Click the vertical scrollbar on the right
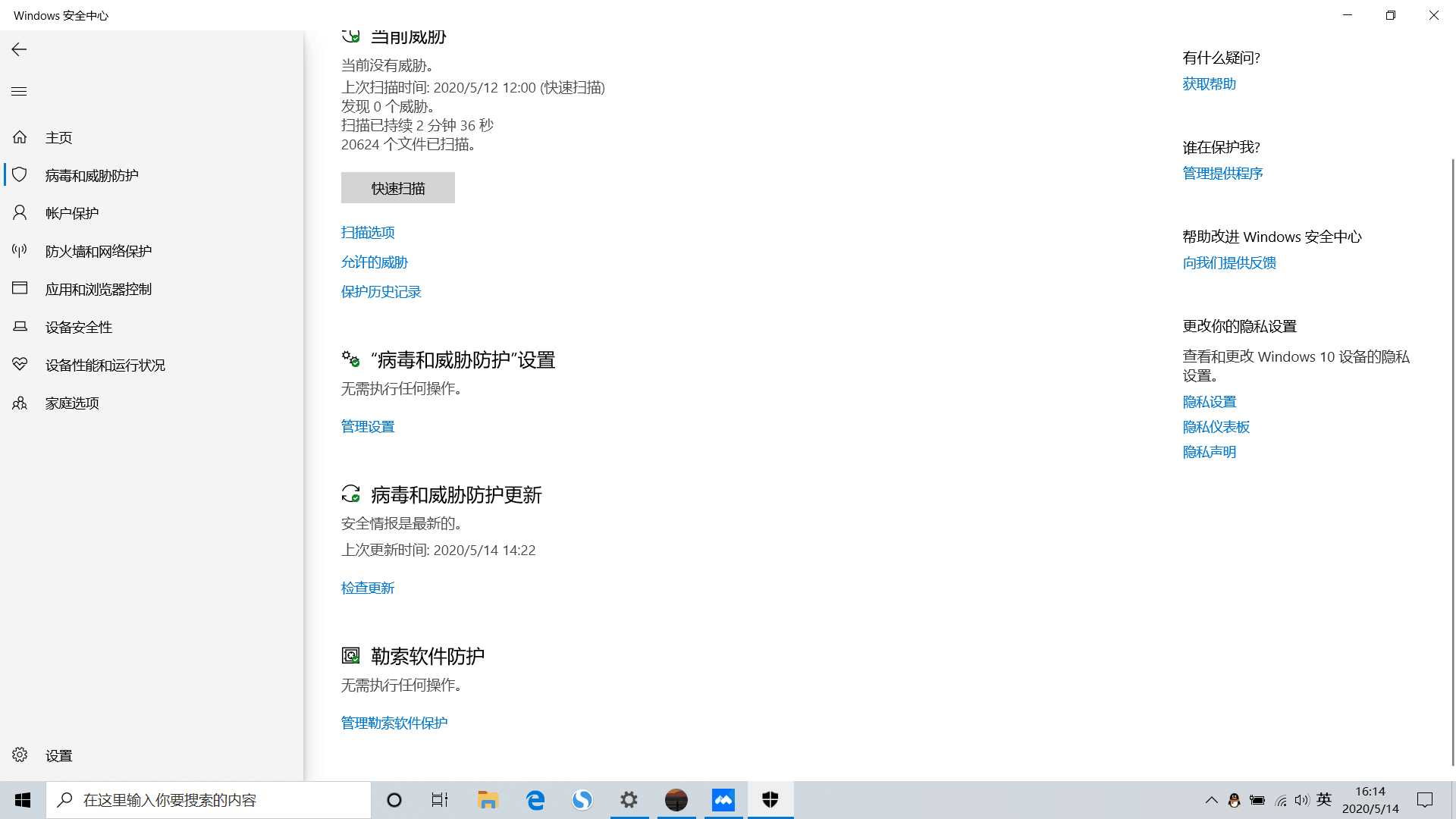The width and height of the screenshot is (1456, 819). click(x=1453, y=463)
